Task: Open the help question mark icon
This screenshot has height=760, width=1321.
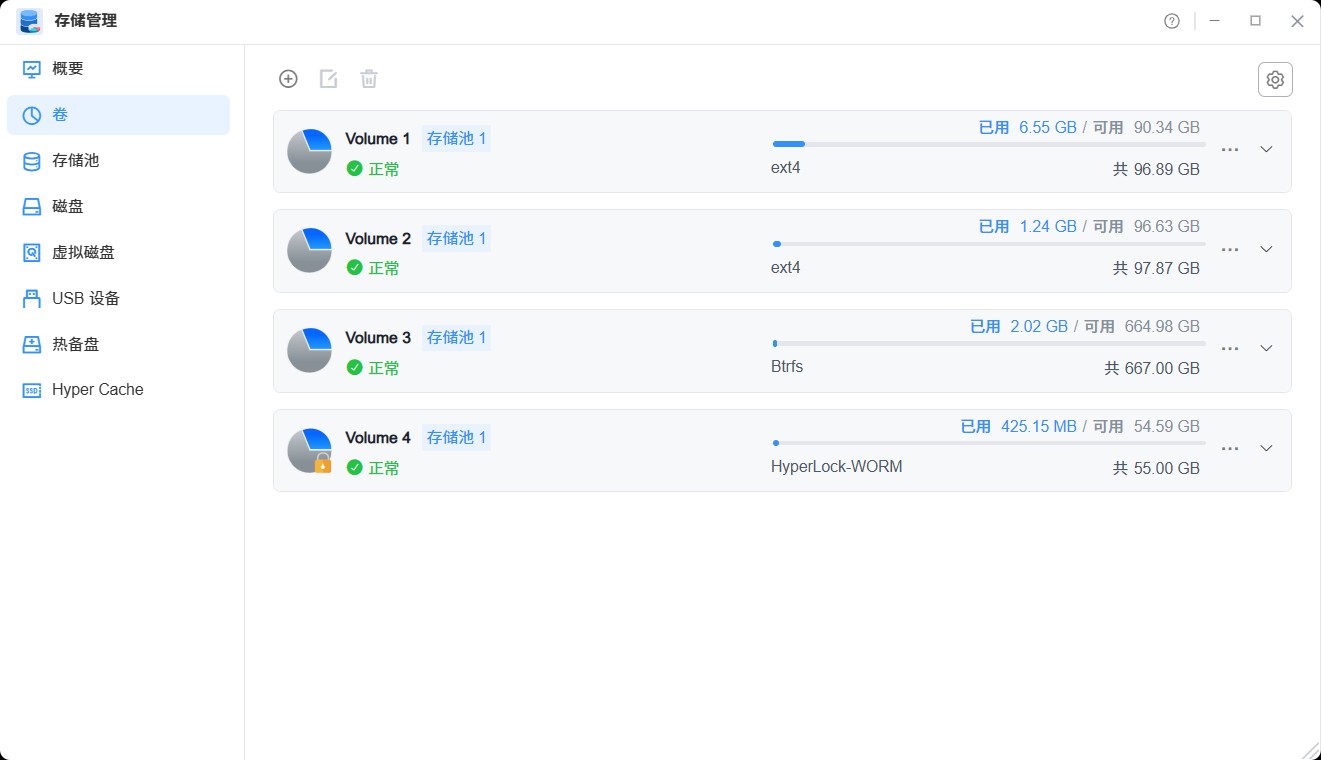Action: click(x=1171, y=20)
